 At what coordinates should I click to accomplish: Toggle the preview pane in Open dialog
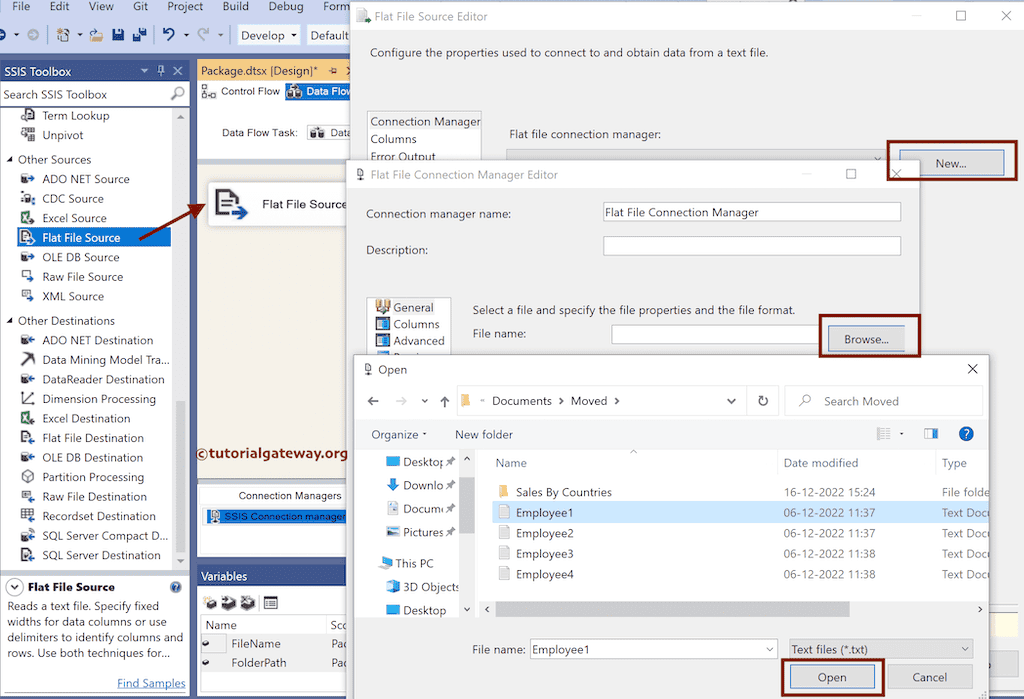pos(930,433)
